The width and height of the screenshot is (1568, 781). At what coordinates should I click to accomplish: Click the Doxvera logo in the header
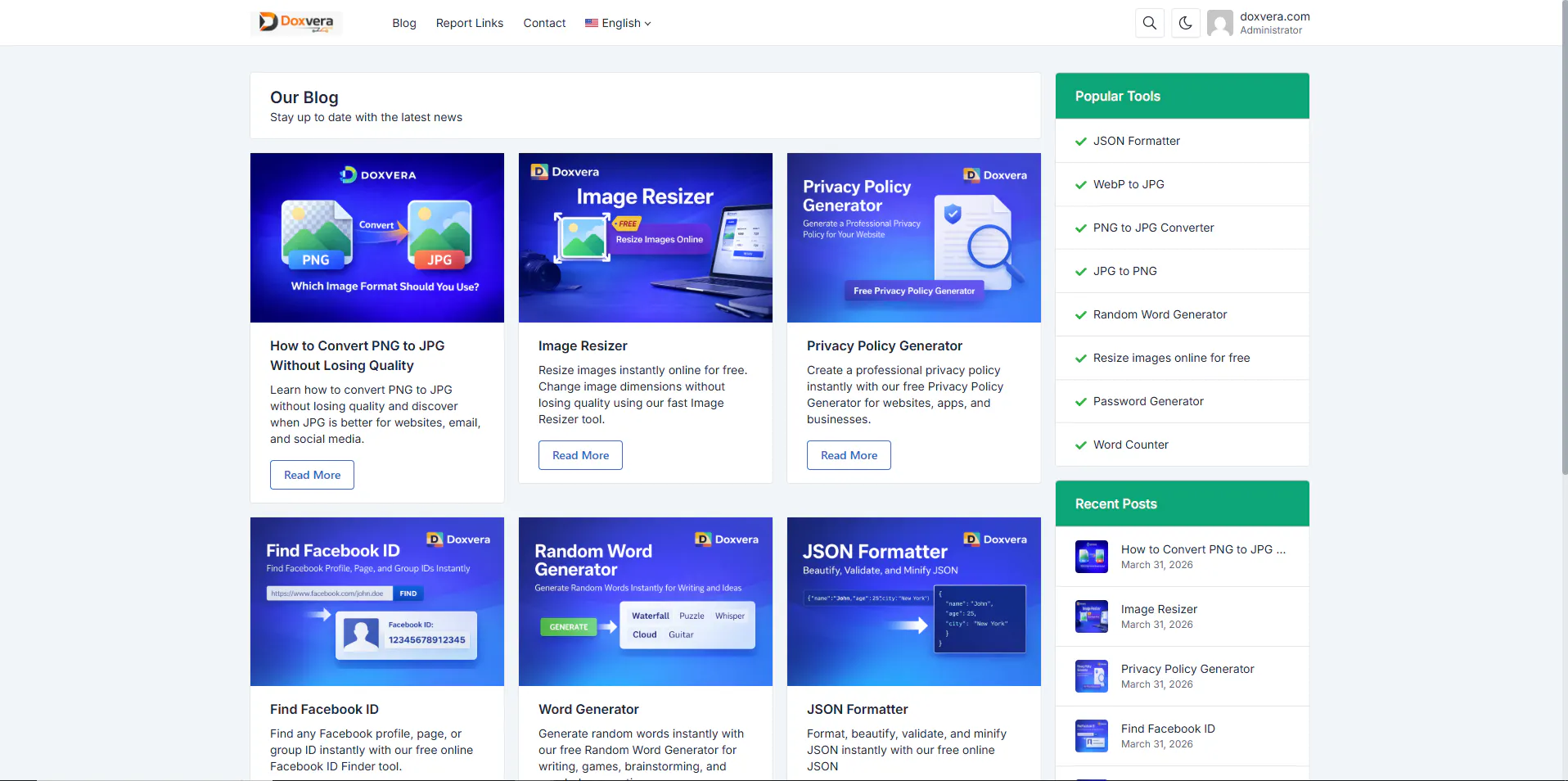point(296,23)
